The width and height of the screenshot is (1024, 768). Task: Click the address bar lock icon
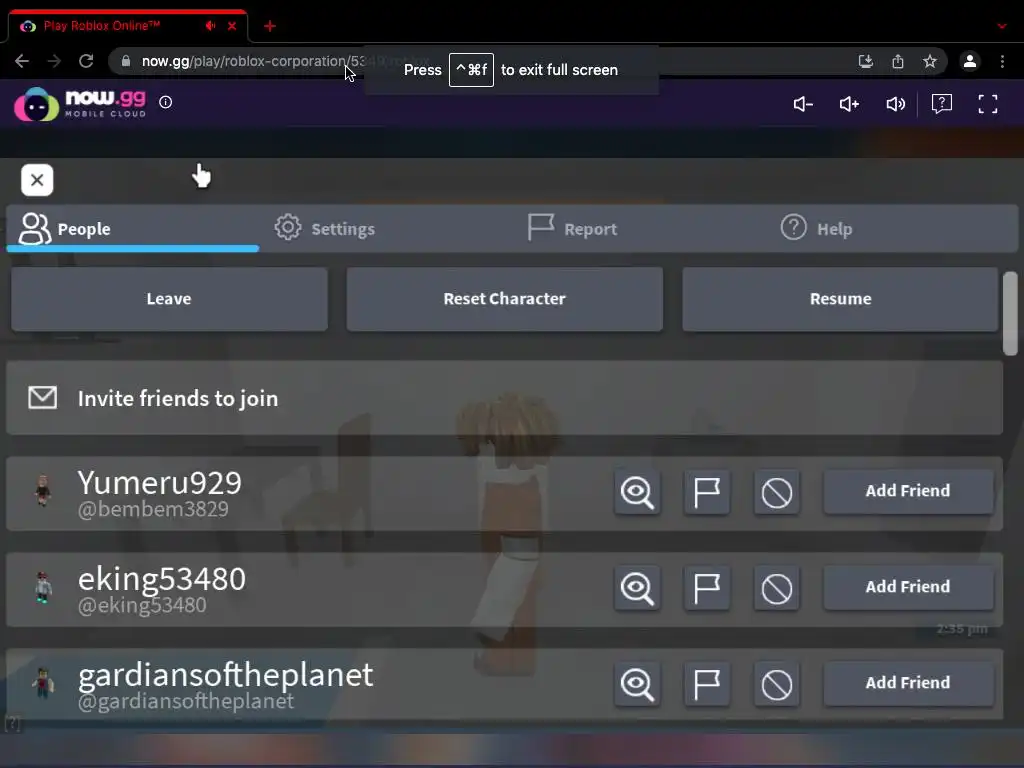pos(126,61)
